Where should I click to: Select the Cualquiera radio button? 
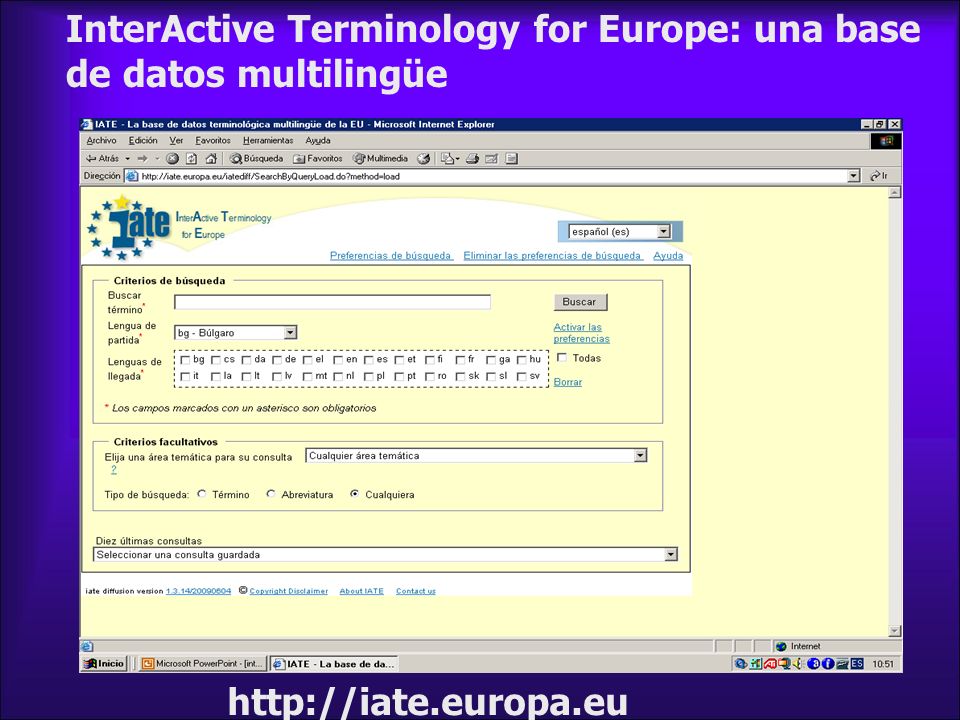[x=354, y=494]
